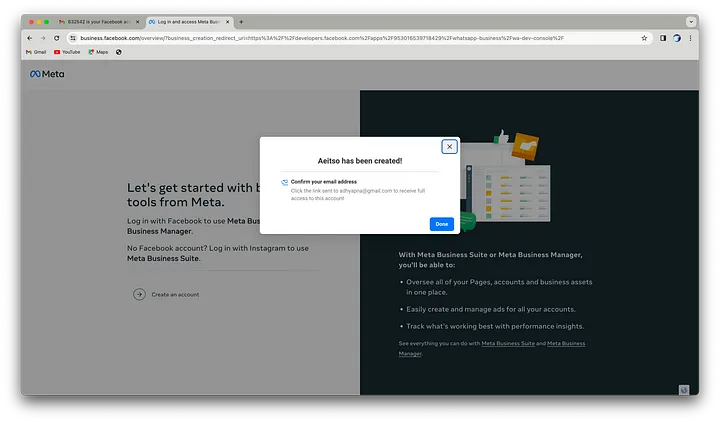Open new tab with plus button
This screenshot has width=720, height=423.
click(x=241, y=22)
